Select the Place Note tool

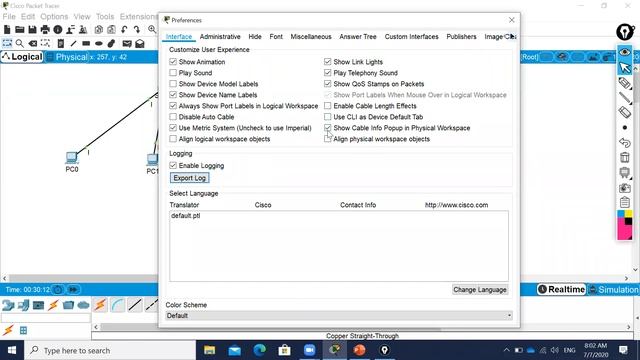point(60,43)
